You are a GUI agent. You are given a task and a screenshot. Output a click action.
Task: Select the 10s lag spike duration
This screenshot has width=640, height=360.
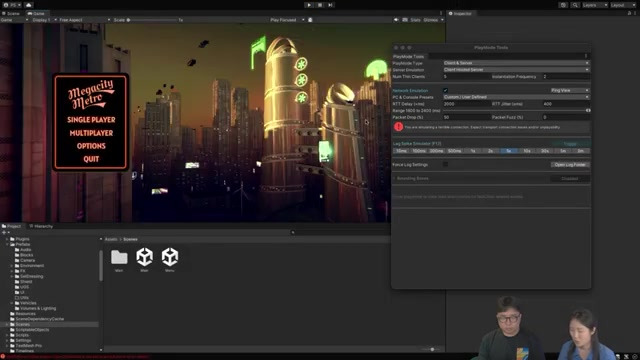pos(527,151)
